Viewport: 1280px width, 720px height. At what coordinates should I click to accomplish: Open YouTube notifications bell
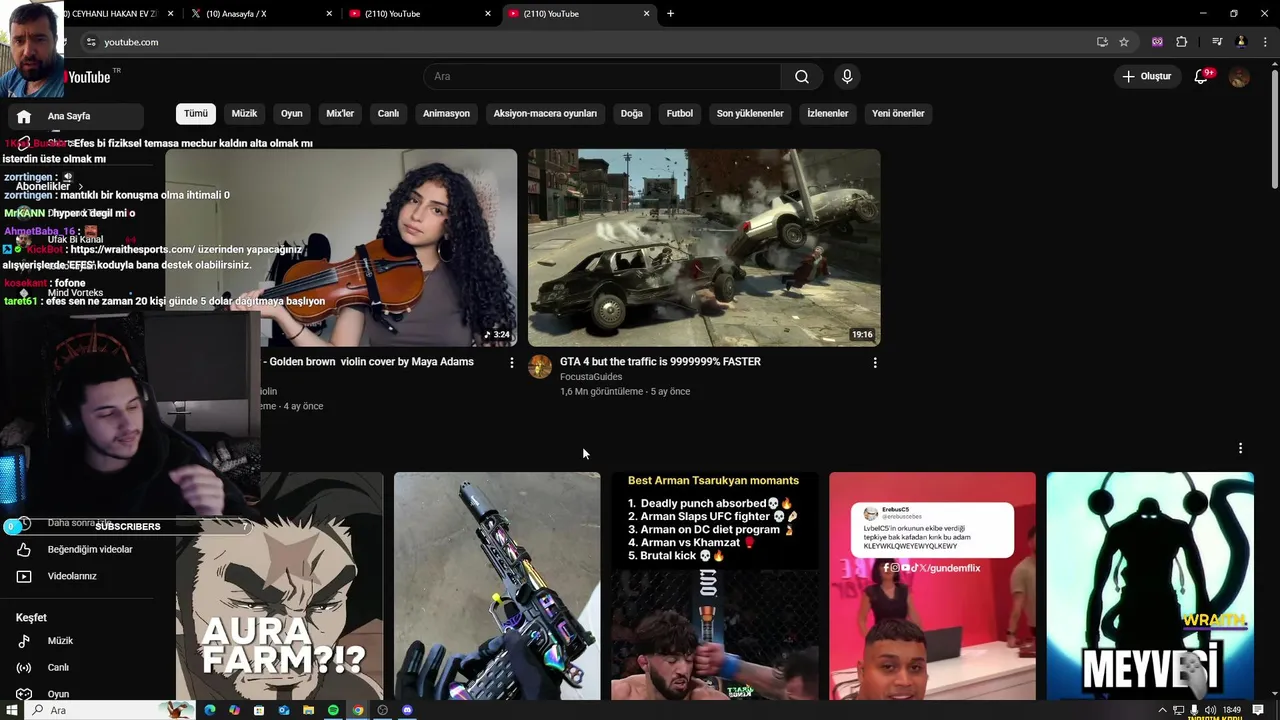(1202, 77)
